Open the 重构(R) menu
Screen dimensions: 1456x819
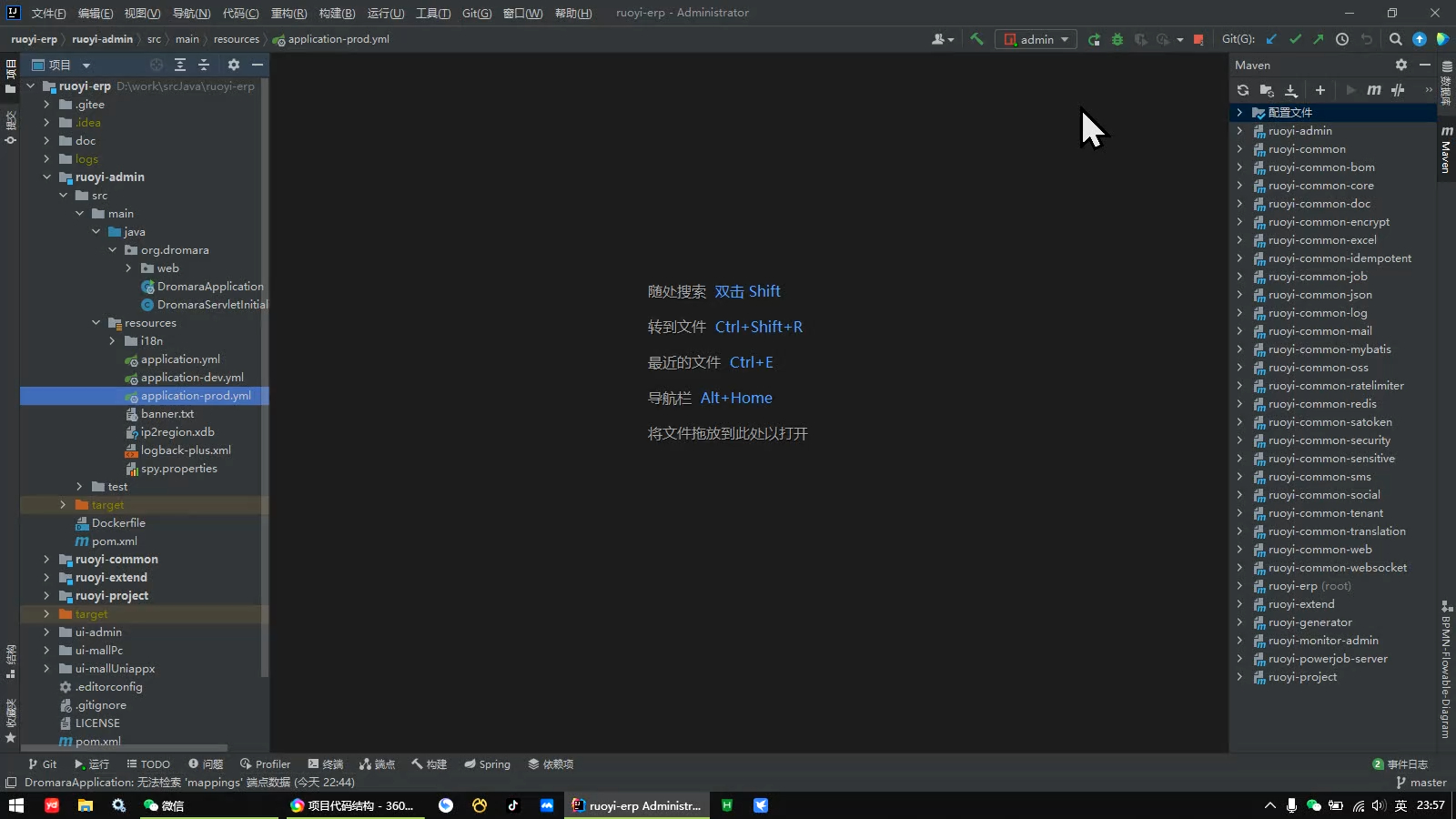[288, 13]
